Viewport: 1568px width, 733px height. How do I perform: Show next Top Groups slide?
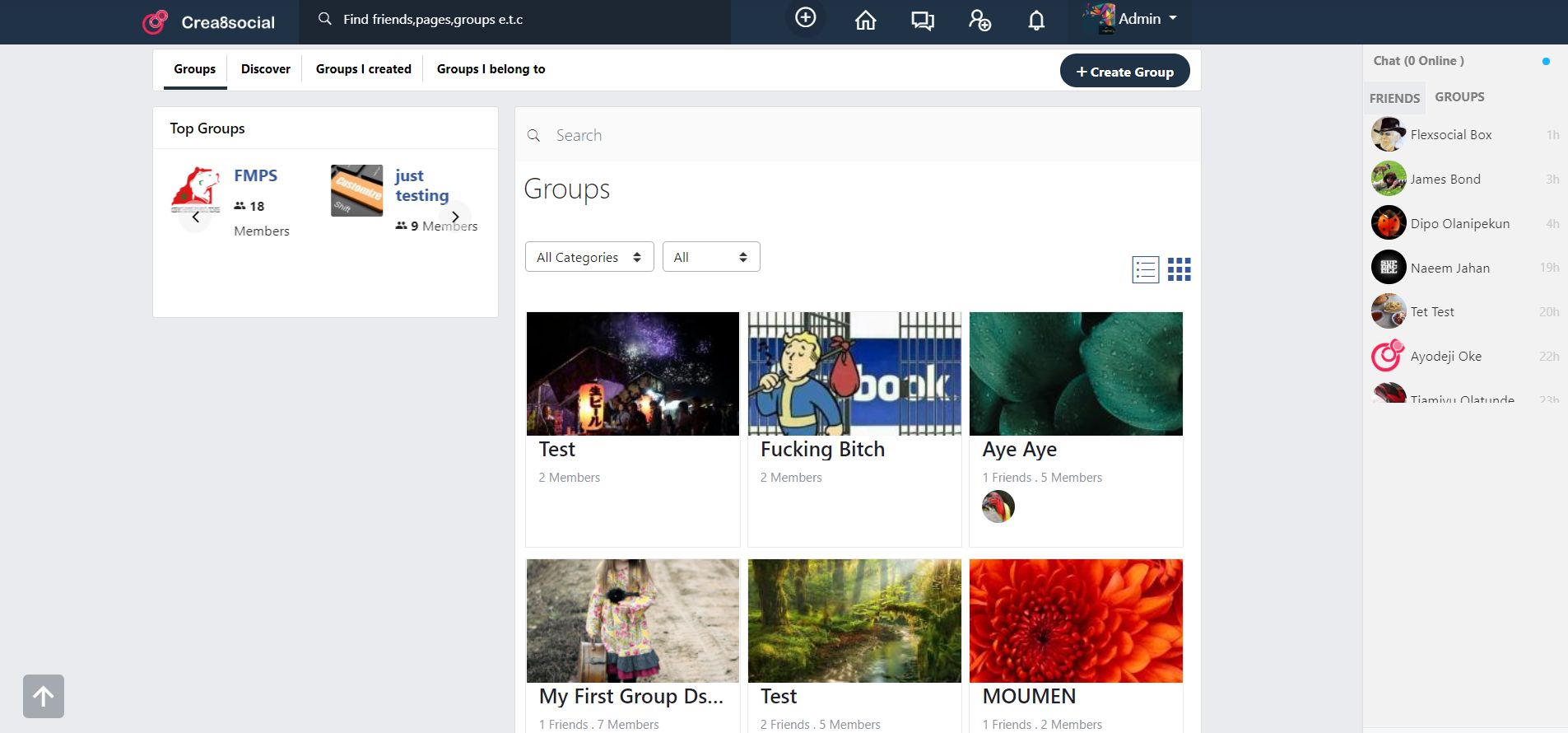tap(455, 217)
